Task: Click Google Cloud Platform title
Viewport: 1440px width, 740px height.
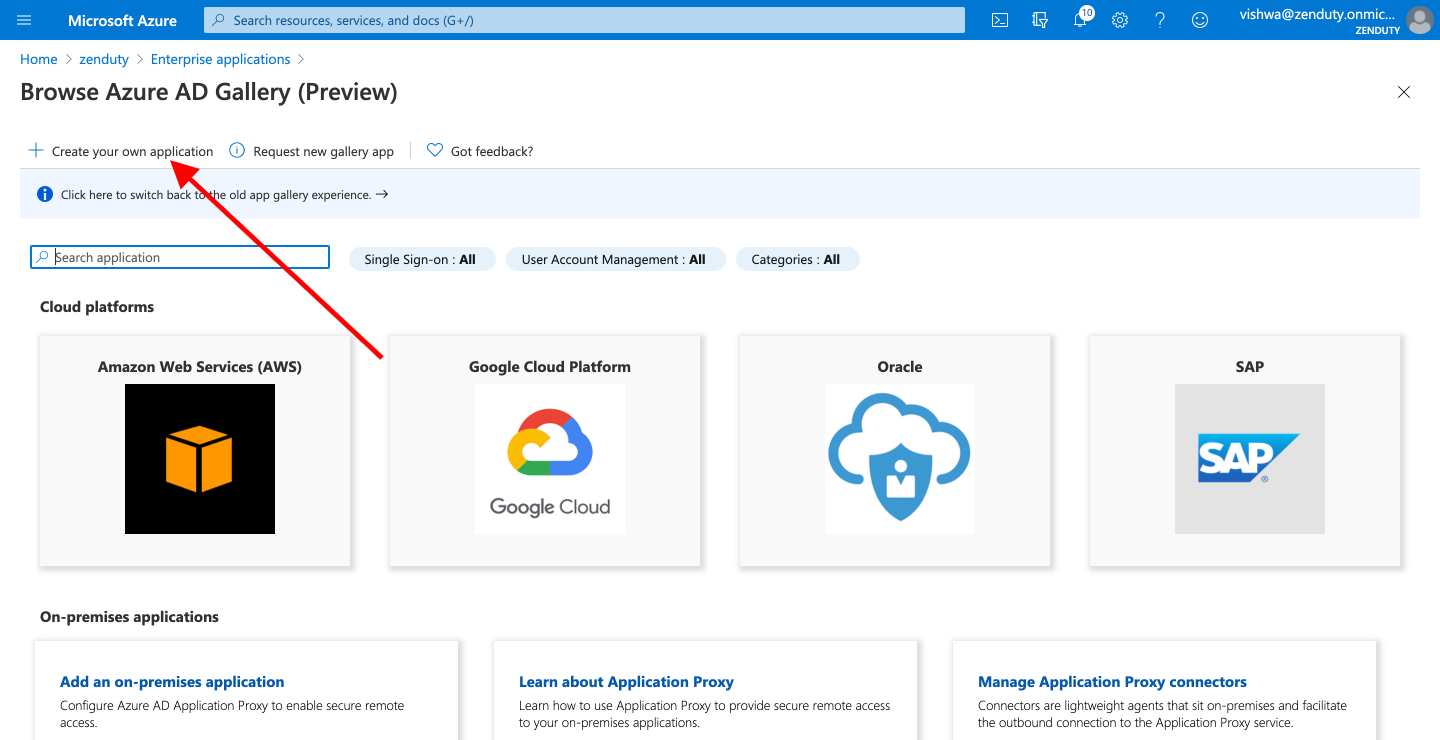Action: [550, 367]
